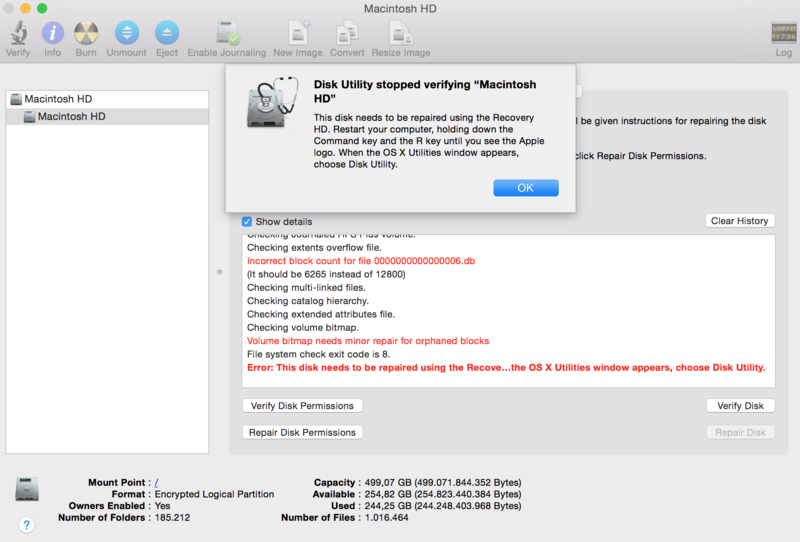Image resolution: width=800 pixels, height=542 pixels.
Task: Click Number of Files value 1.016.464
Action: tap(386, 518)
